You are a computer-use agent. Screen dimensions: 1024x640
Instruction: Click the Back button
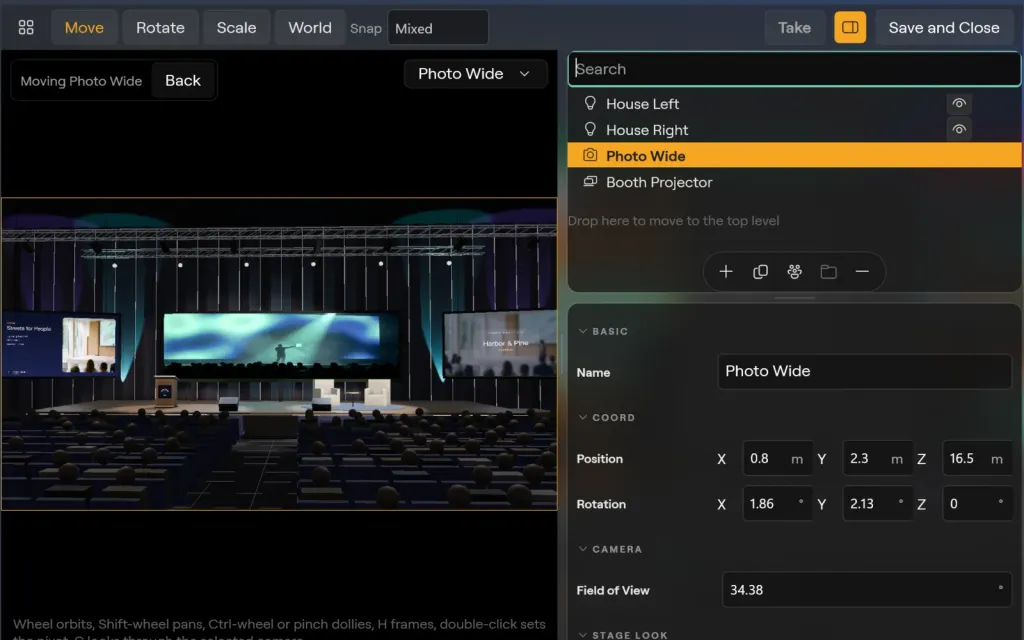183,80
